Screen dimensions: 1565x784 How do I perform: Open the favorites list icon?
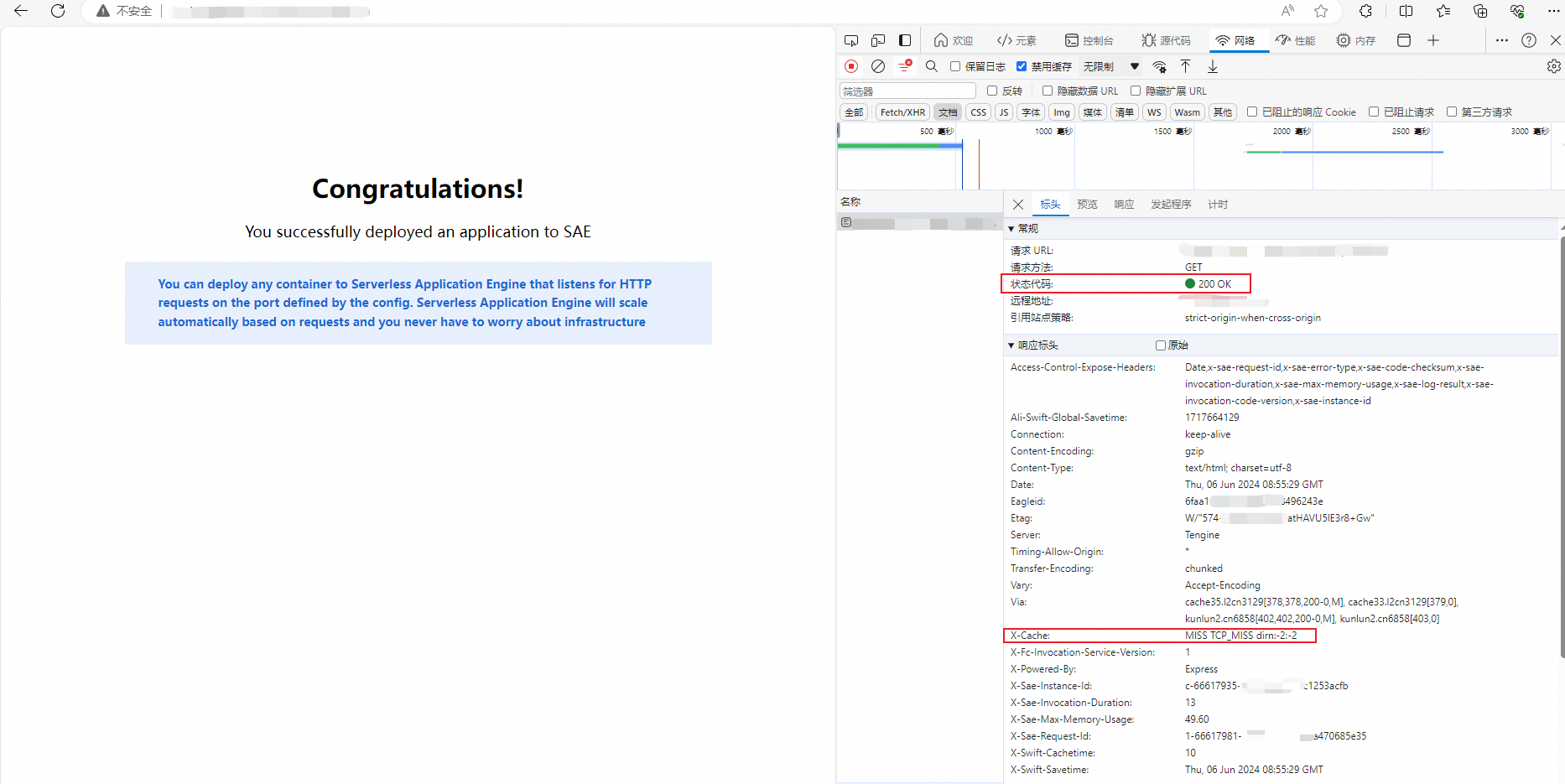(1443, 11)
